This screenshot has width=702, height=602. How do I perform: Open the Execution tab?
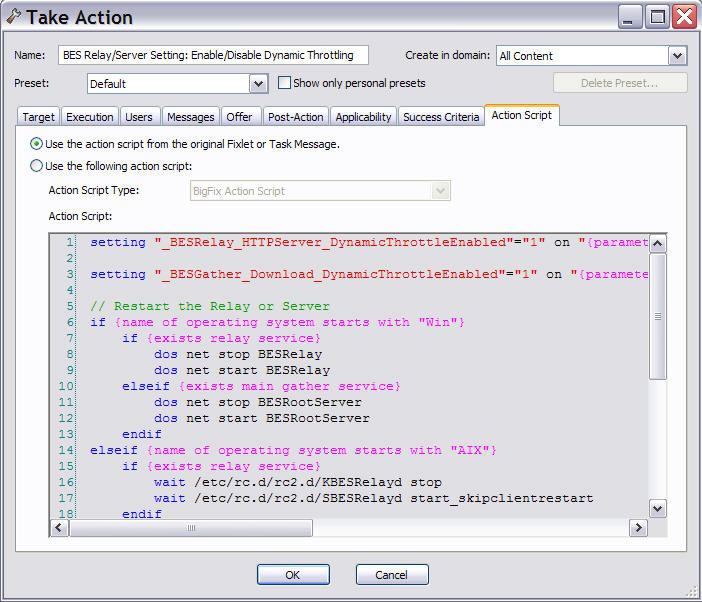[90, 117]
